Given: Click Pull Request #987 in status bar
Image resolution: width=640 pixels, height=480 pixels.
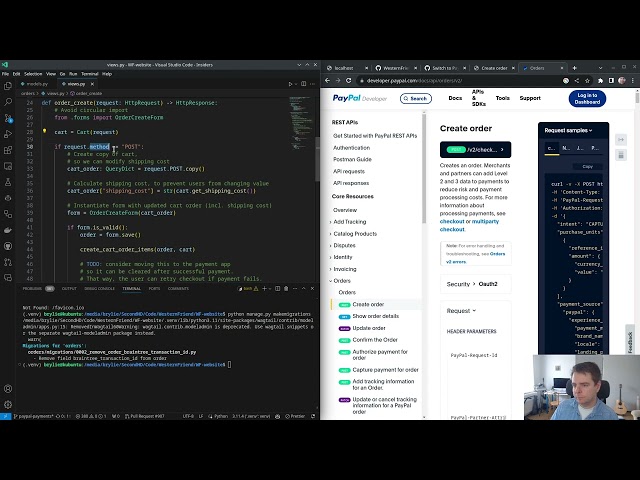Looking at the screenshot, I should (x=144, y=416).
